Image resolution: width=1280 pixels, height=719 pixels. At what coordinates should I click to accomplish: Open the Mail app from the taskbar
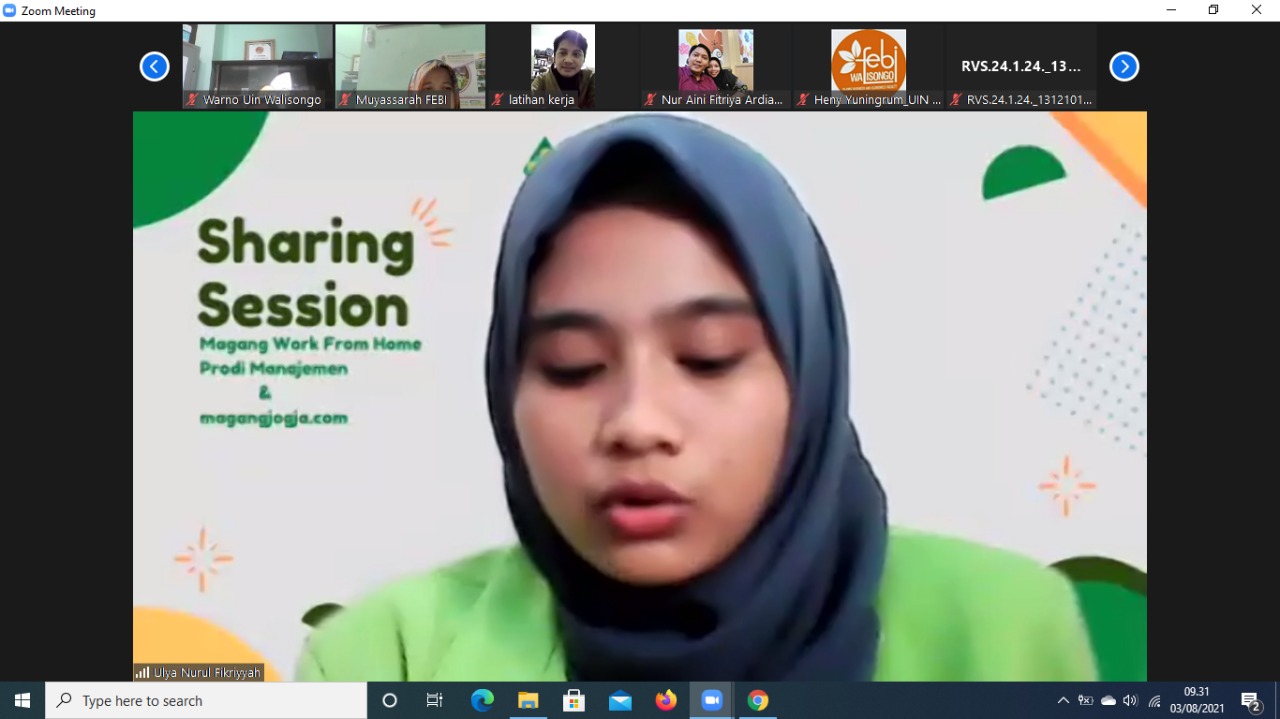[620, 700]
